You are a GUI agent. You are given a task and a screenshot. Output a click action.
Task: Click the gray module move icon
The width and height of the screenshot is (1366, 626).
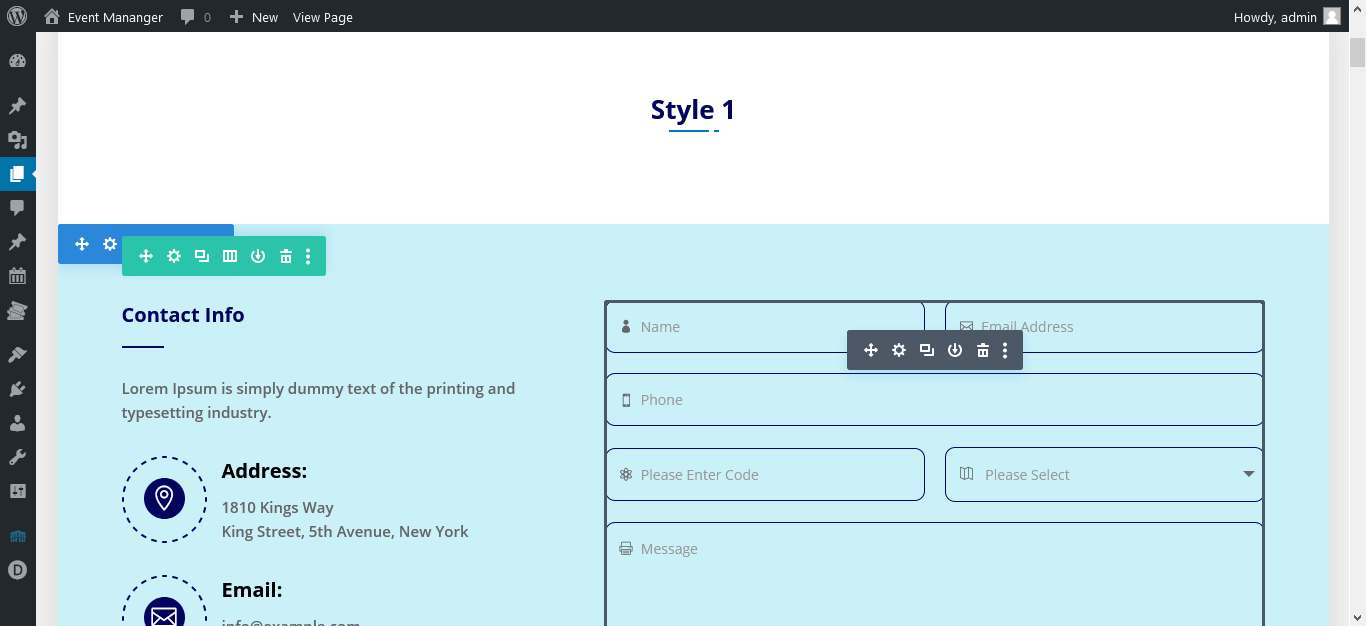pyautogui.click(x=871, y=350)
